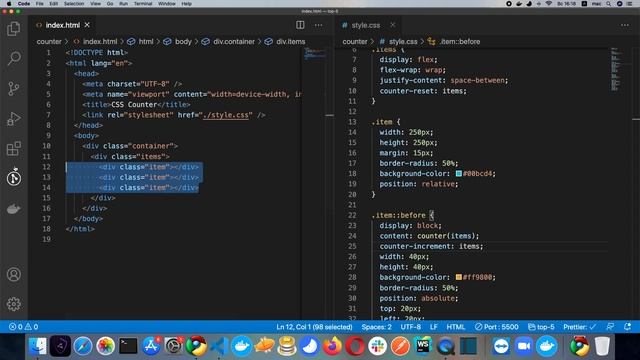Viewport: 640px width, 360px height.
Task: Click the Live Server Port : 5500 status
Action: [x=497, y=327]
